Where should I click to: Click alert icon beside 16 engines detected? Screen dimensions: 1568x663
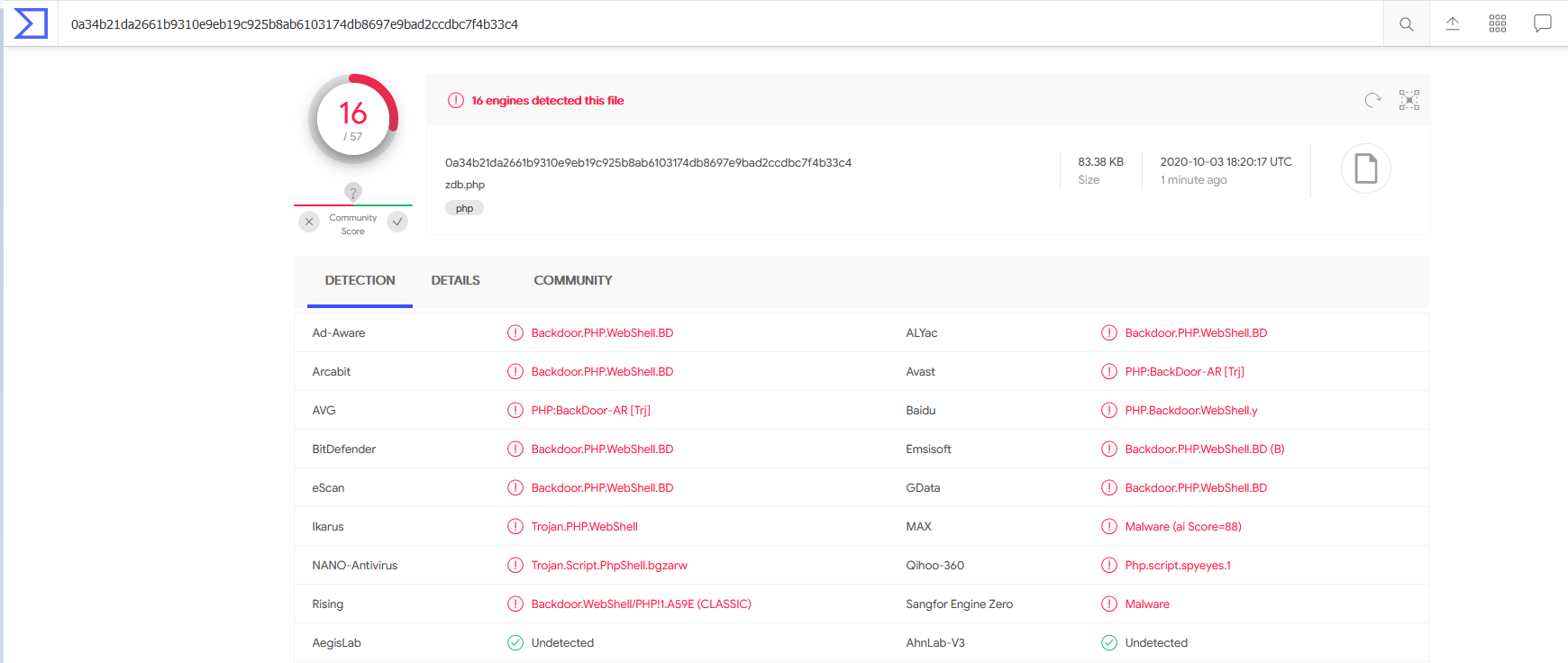pyautogui.click(x=456, y=100)
